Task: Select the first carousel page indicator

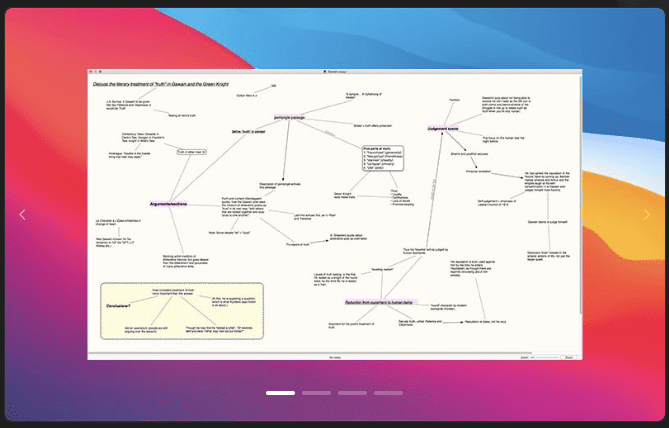Action: 280,393
